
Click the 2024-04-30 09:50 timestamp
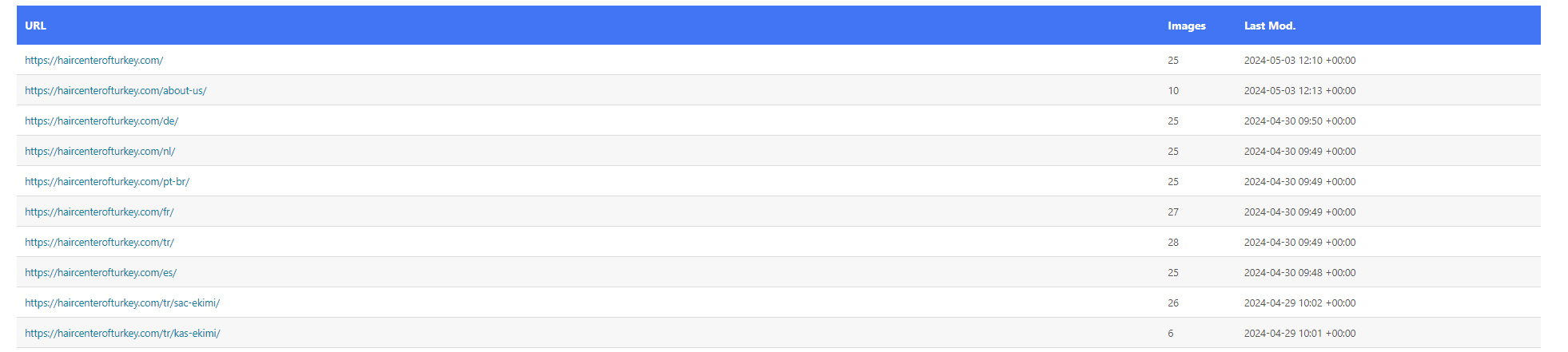pos(1299,121)
